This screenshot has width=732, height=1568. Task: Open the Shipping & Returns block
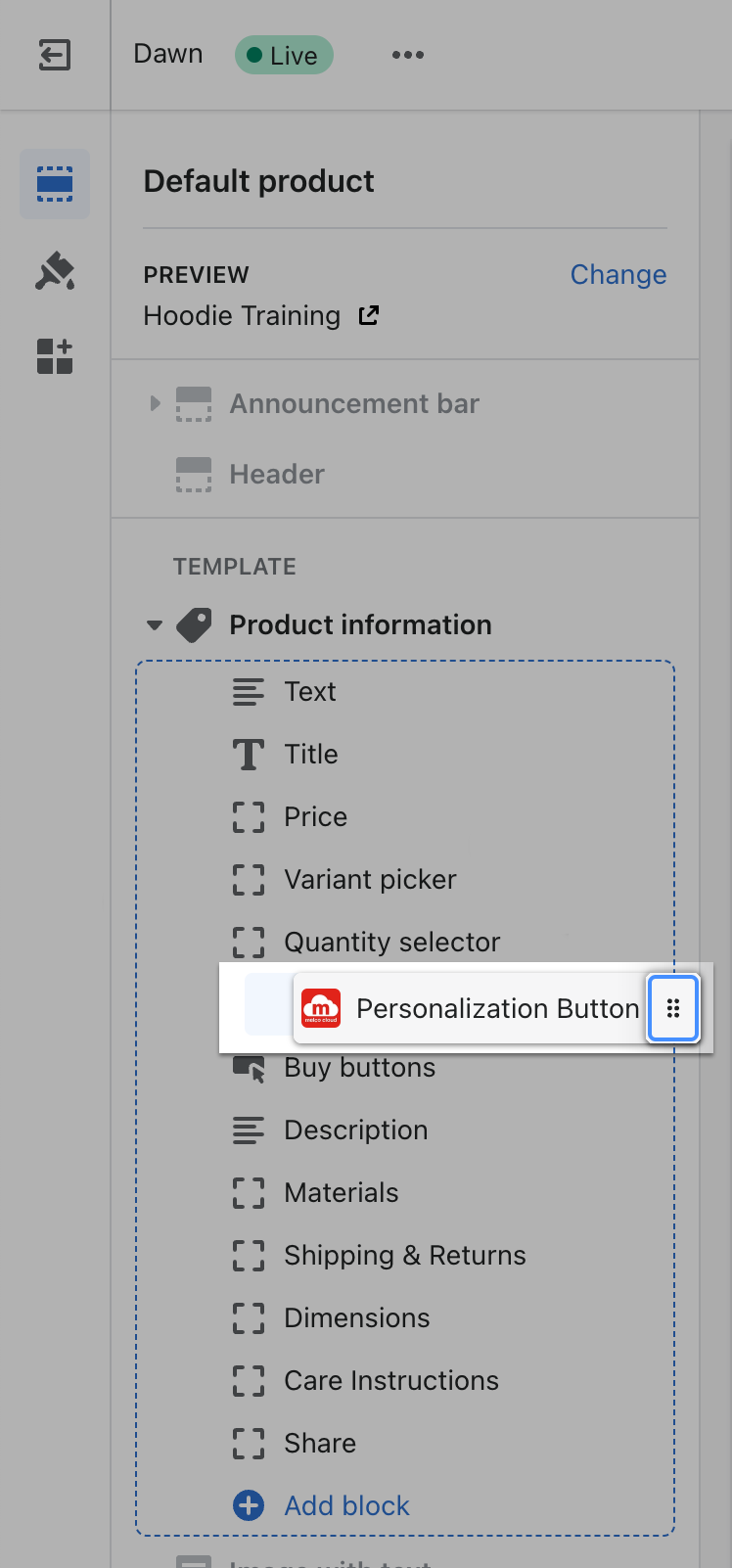[404, 1256]
